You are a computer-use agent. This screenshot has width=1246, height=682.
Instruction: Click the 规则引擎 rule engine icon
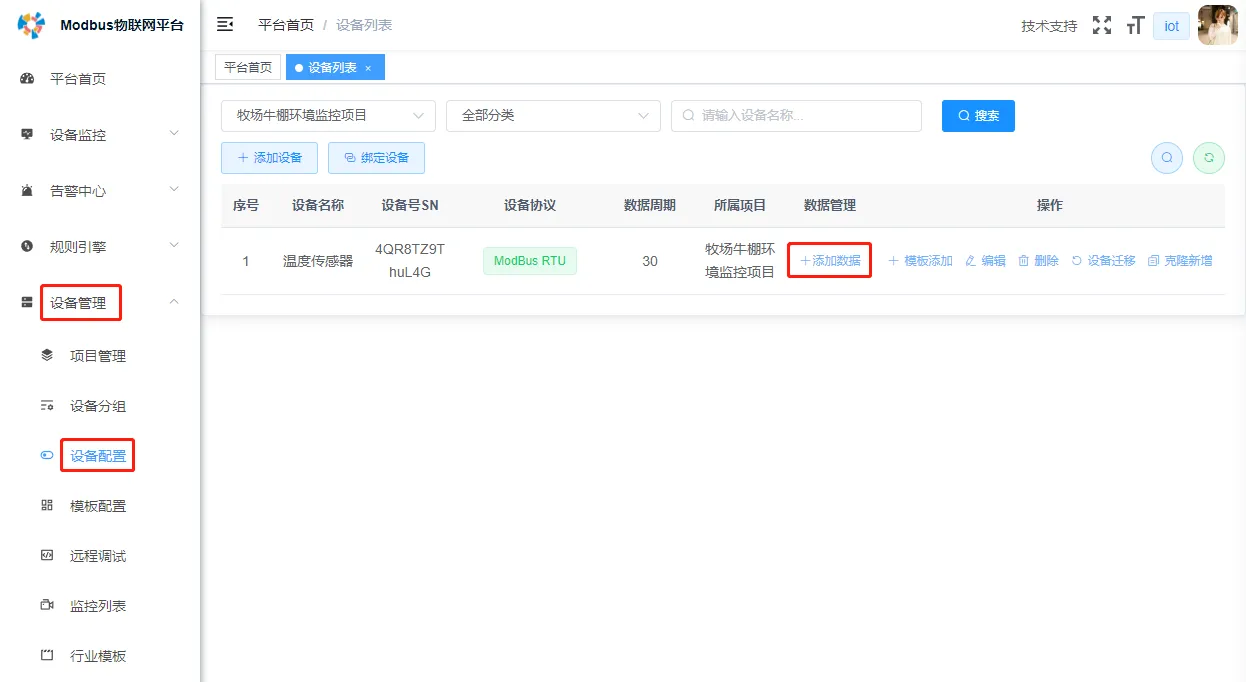[x=27, y=245]
